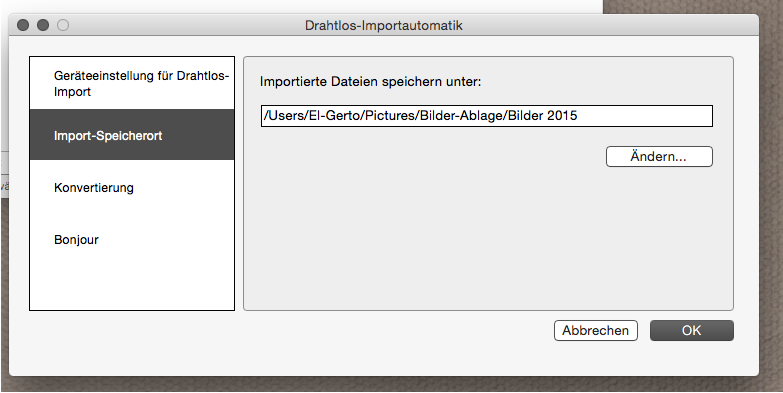Cancel the dialog with Abbrechen
Image resolution: width=783 pixels, height=393 pixels.
595,330
